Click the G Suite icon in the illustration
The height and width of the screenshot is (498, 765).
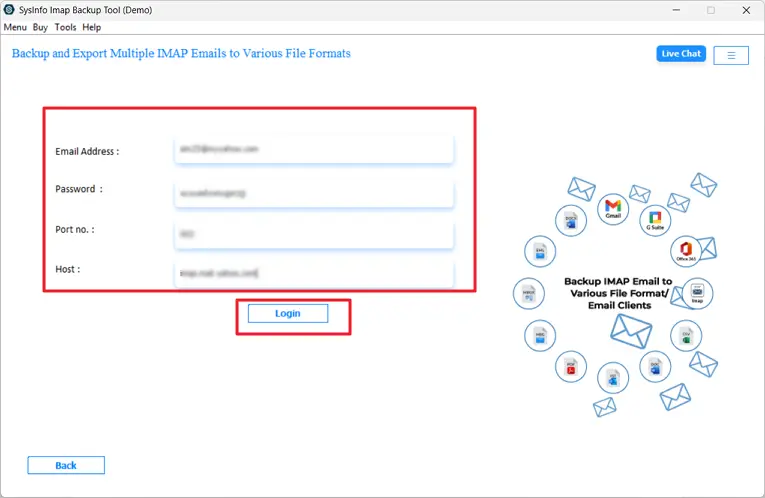tap(655, 220)
